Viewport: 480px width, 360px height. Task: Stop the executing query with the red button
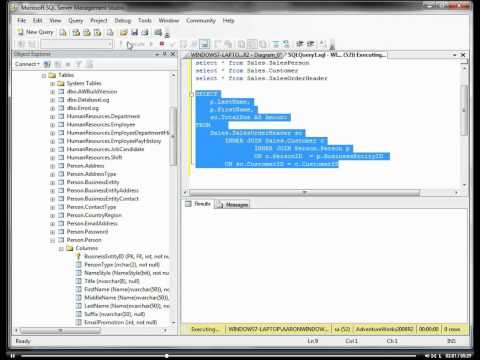click(162, 44)
